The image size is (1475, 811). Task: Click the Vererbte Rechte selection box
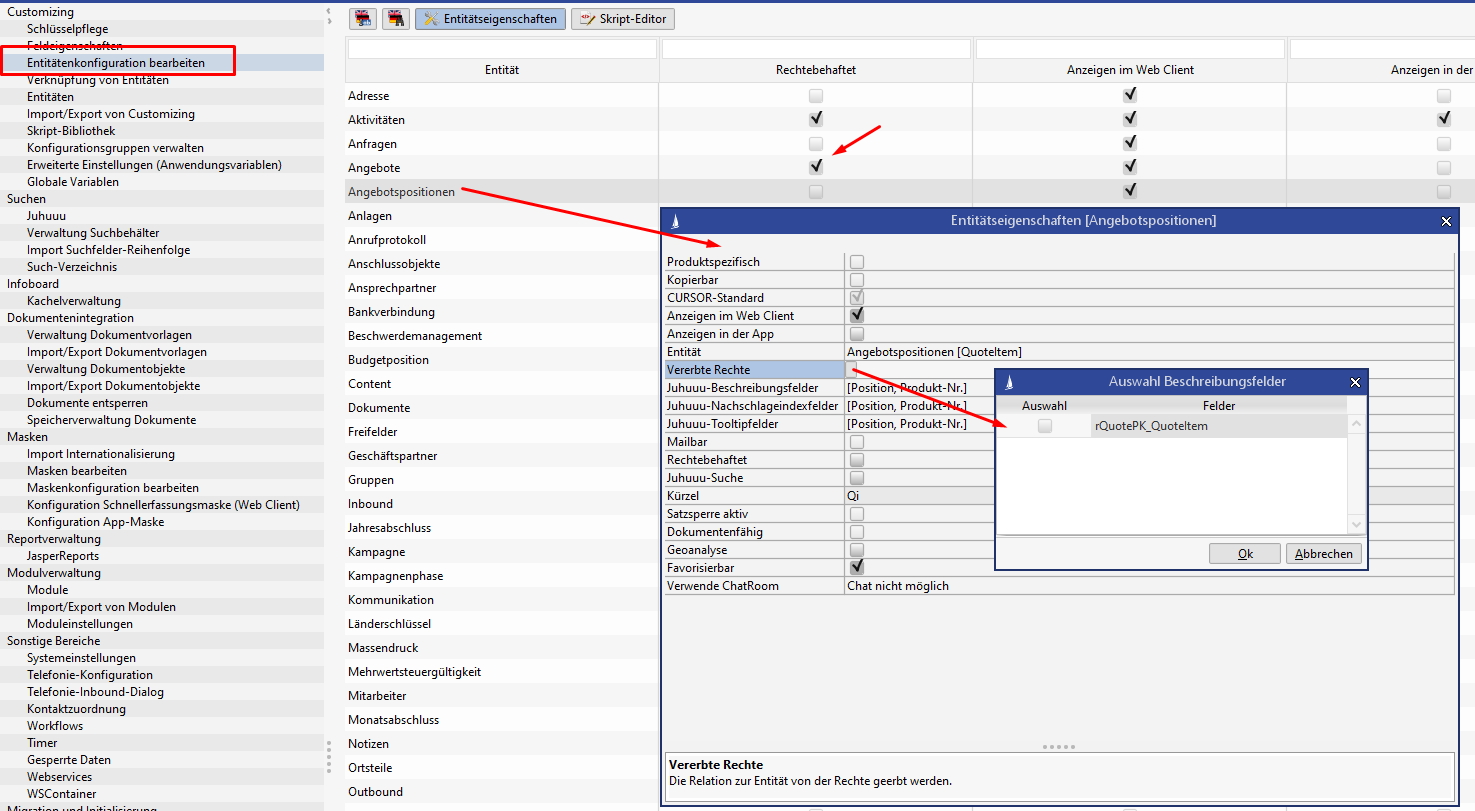tap(852, 370)
